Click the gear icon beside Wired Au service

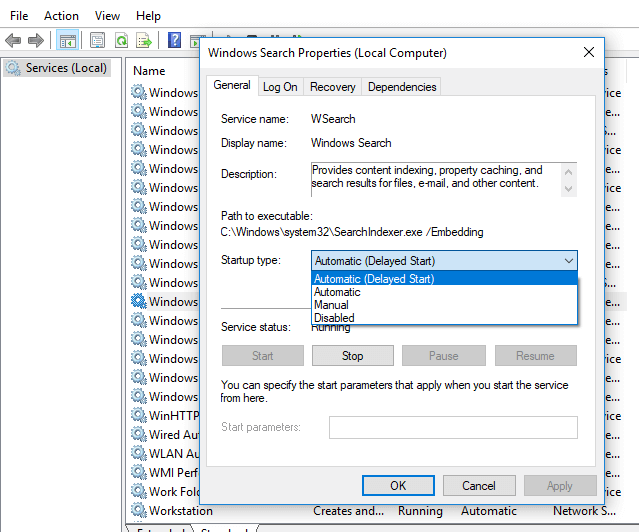tap(139, 434)
